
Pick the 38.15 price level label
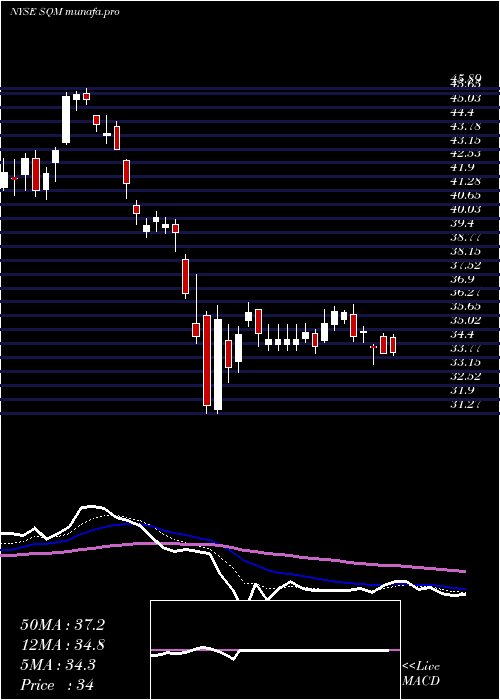tap(466, 251)
